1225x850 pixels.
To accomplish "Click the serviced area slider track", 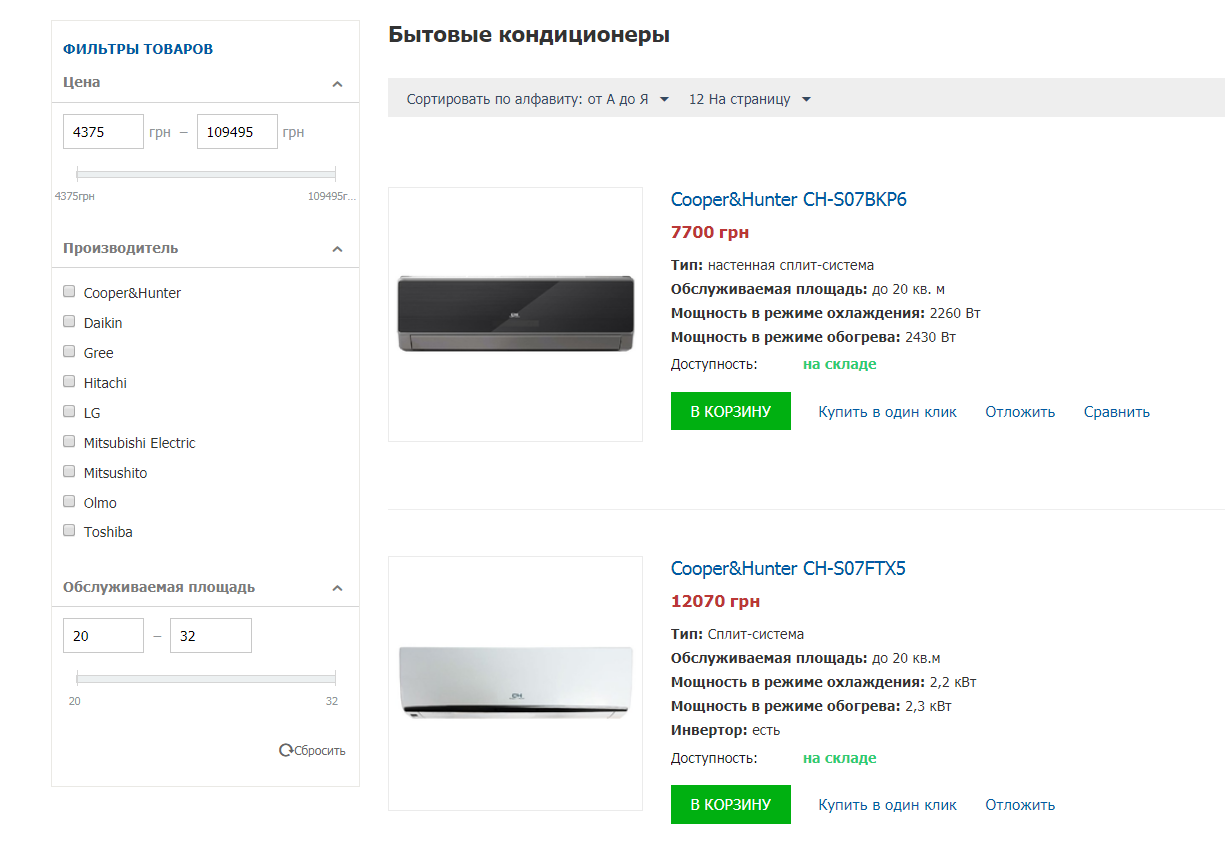I will 206,678.
